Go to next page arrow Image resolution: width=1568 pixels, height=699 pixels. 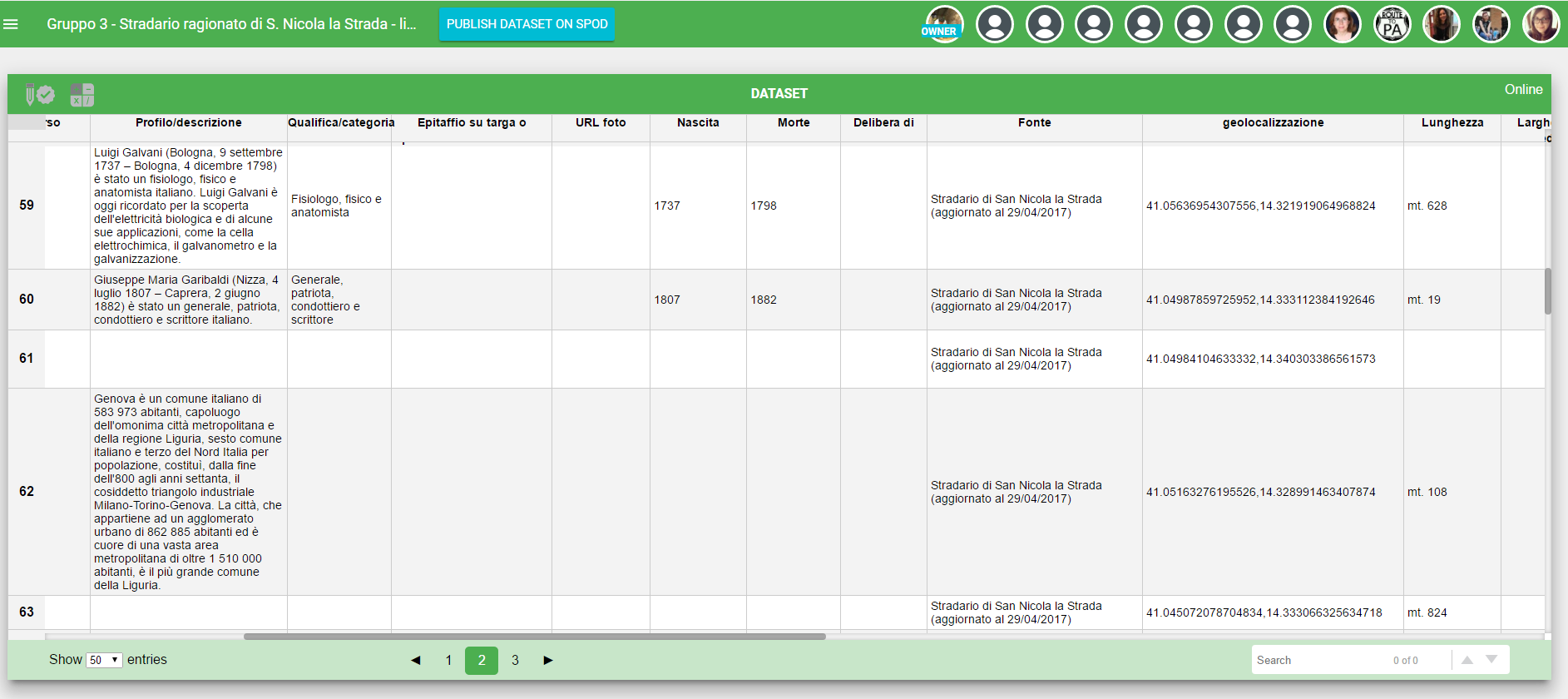coord(548,660)
